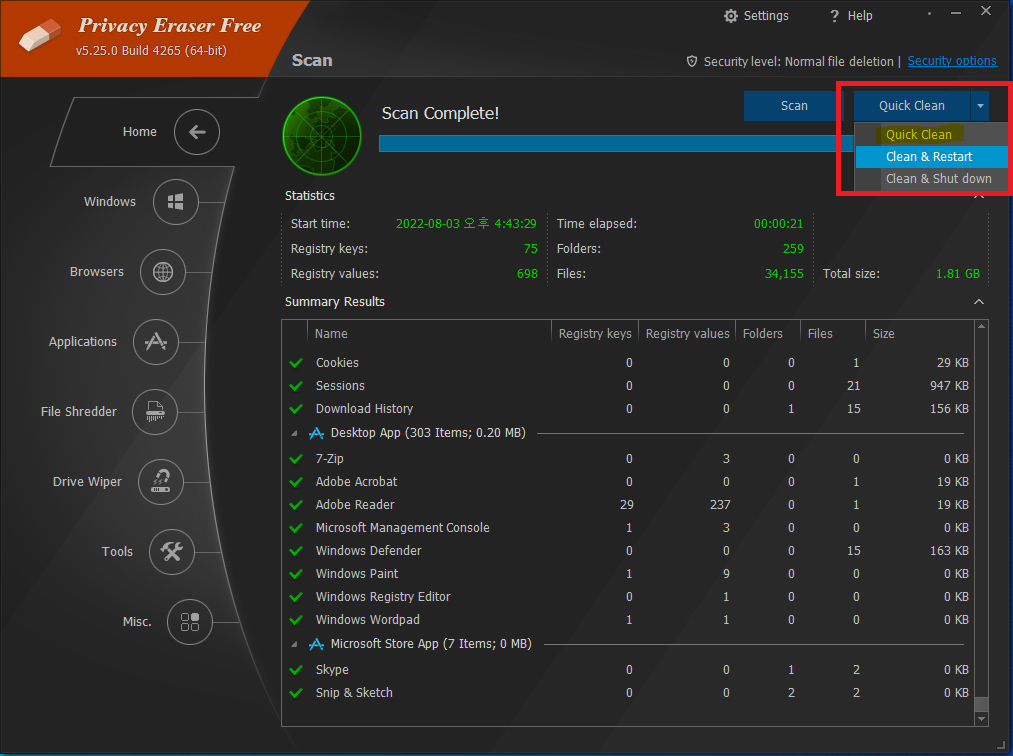Toggle the Download History check mark
This screenshot has height=756, width=1013.
[297, 409]
